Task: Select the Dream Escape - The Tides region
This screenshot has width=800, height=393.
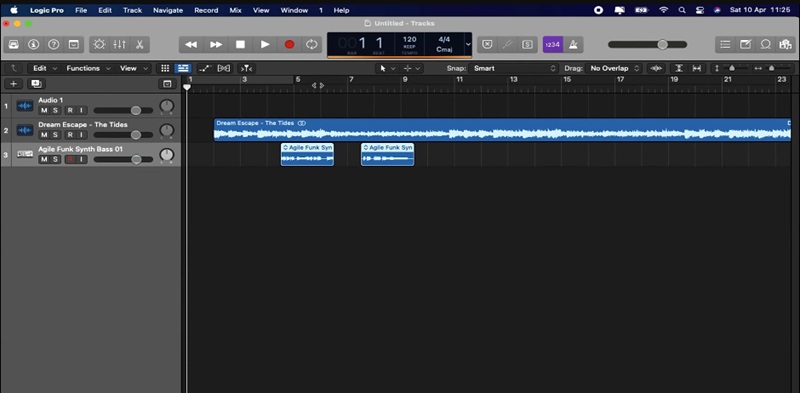Action: click(502, 130)
